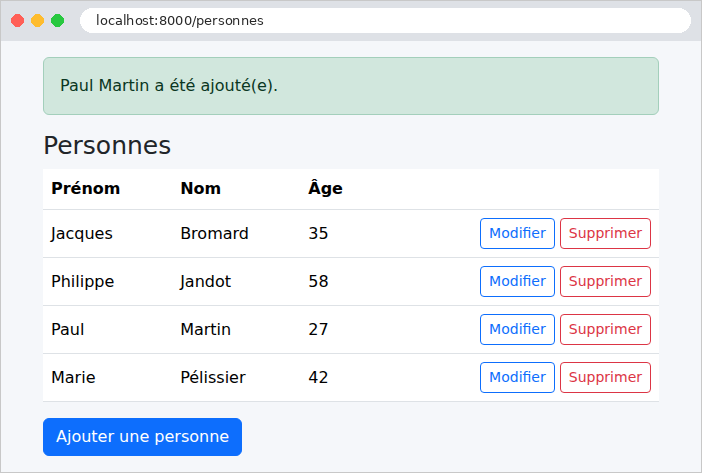The height and width of the screenshot is (473, 702).
Task: Click Modifier button for Jacques Bromard
Action: 517,233
